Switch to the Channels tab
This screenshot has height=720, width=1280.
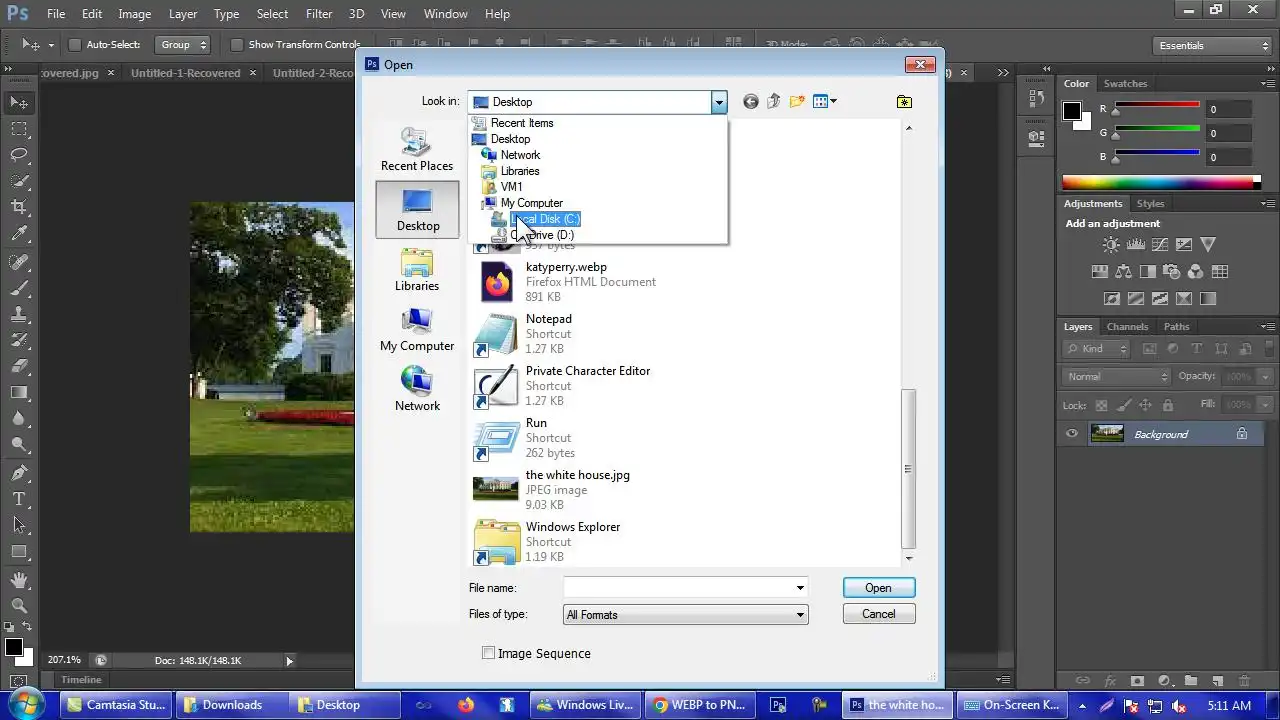coord(1127,327)
